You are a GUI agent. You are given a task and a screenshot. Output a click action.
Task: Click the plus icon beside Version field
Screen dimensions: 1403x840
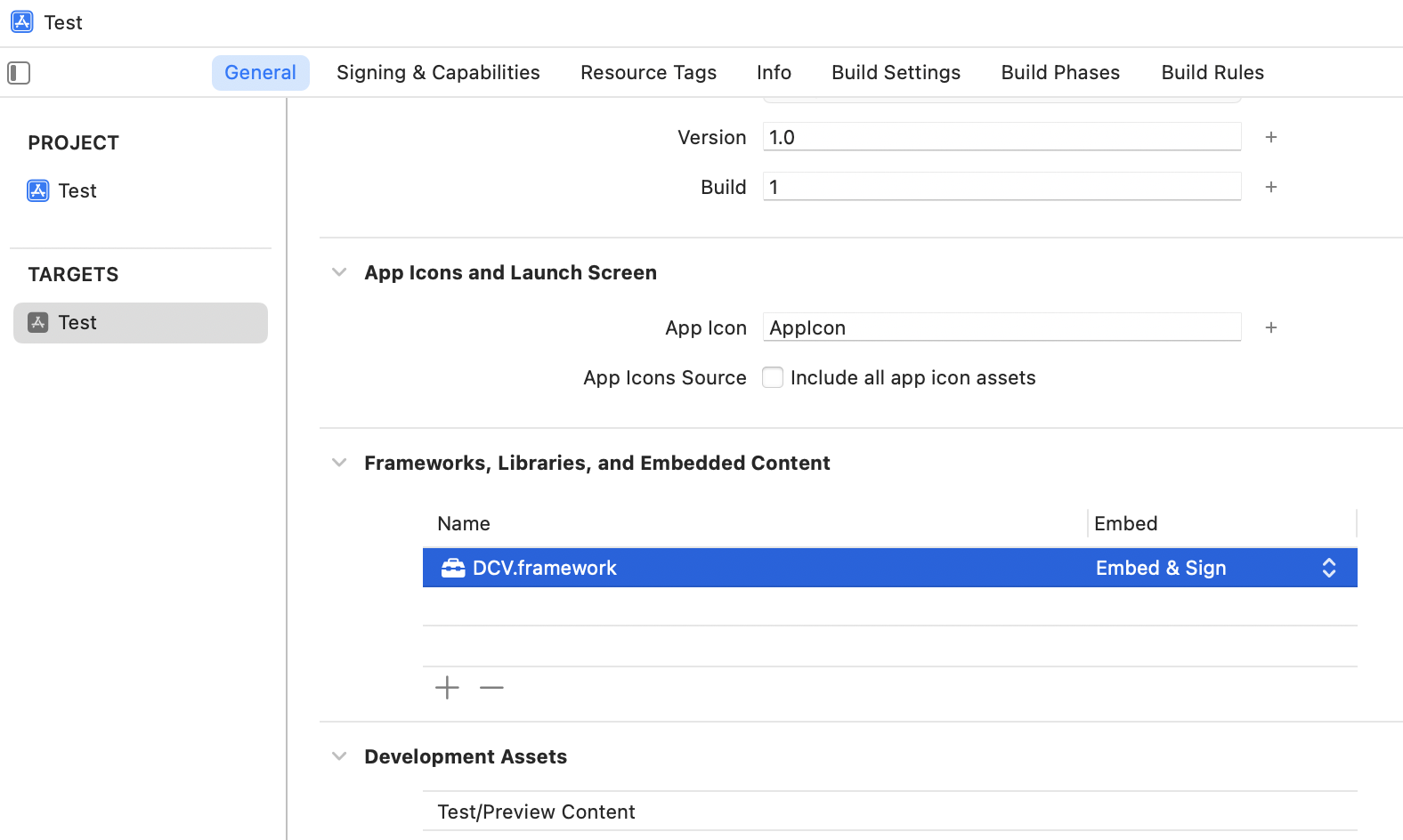pos(1270,137)
